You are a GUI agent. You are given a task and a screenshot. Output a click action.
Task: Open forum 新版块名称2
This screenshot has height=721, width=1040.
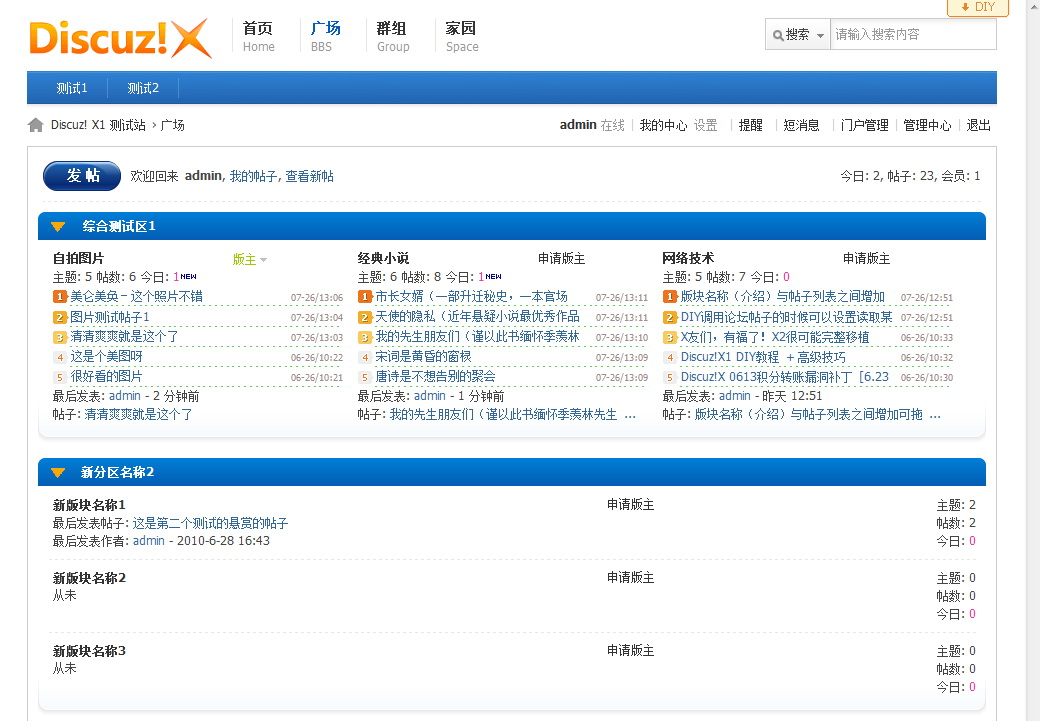[89, 578]
